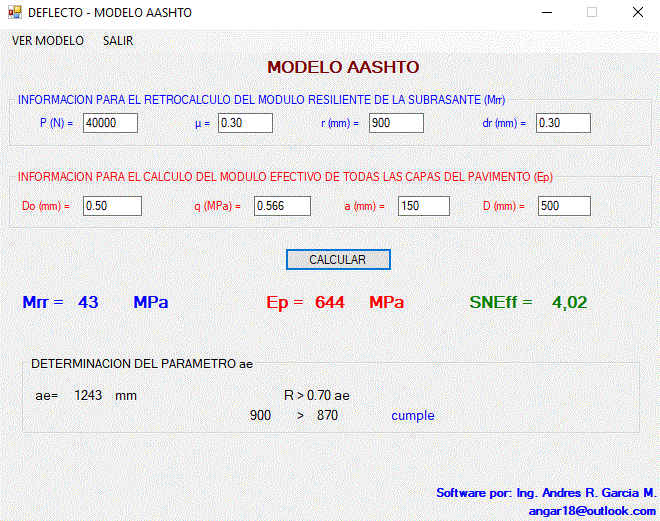Click the 'Ep =' result label
The width and height of the screenshot is (660, 521).
click(285, 303)
